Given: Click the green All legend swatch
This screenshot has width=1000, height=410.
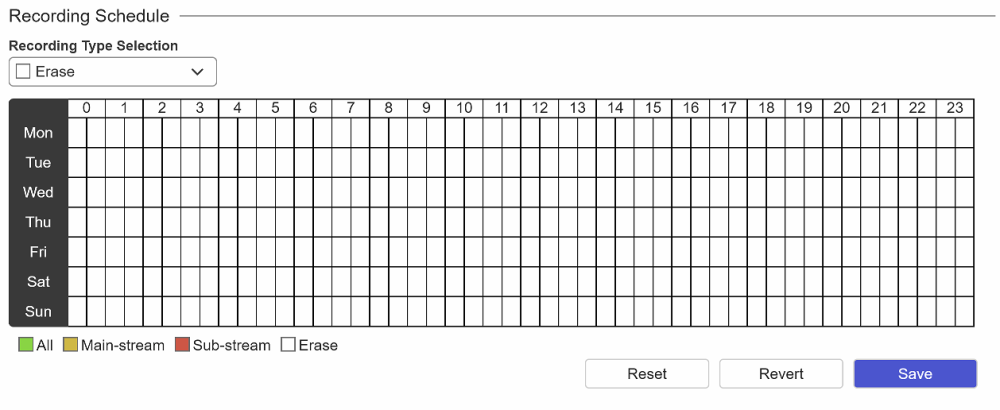Looking at the screenshot, I should tap(26, 345).
